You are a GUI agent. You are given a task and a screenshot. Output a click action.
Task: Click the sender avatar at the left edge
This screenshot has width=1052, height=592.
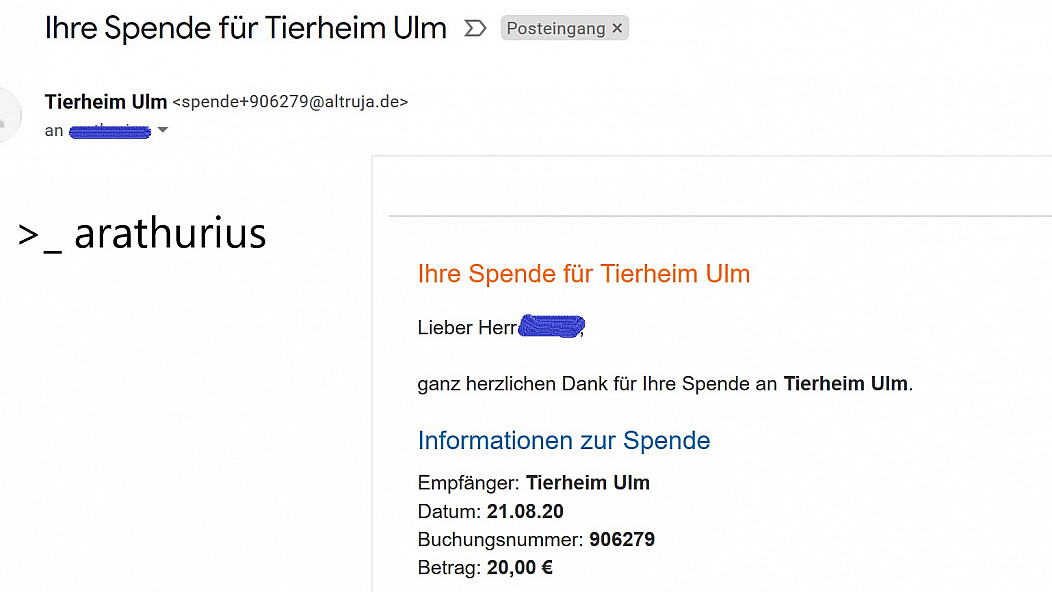click(x=8, y=115)
